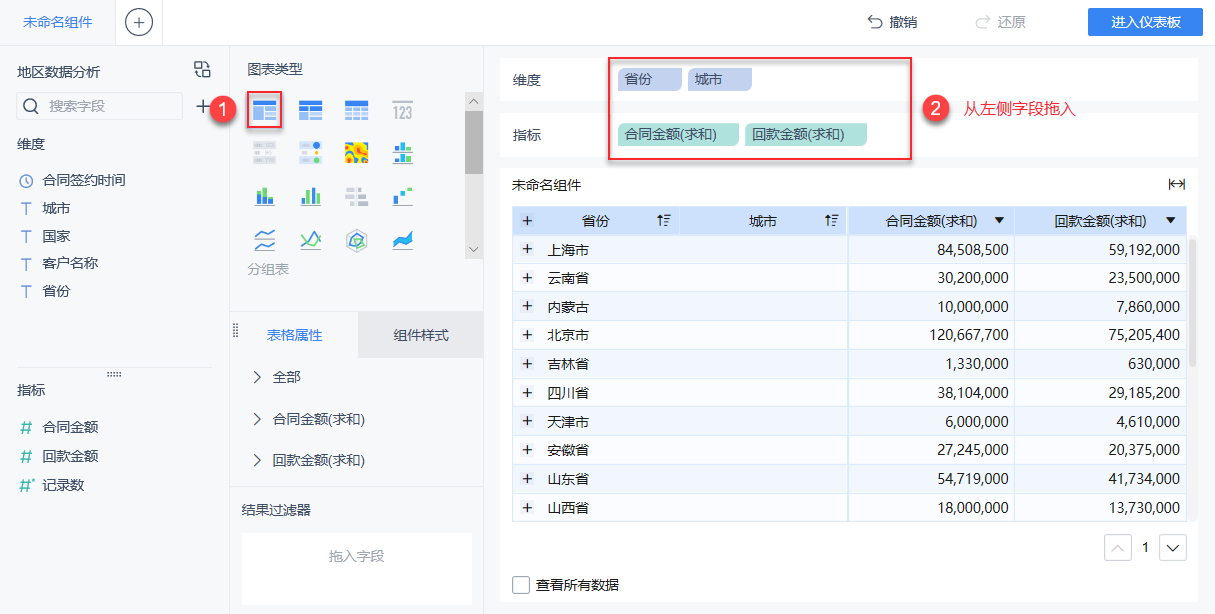Open the 表格属性 tab
Screen dimensions: 1215x614
coord(294,335)
